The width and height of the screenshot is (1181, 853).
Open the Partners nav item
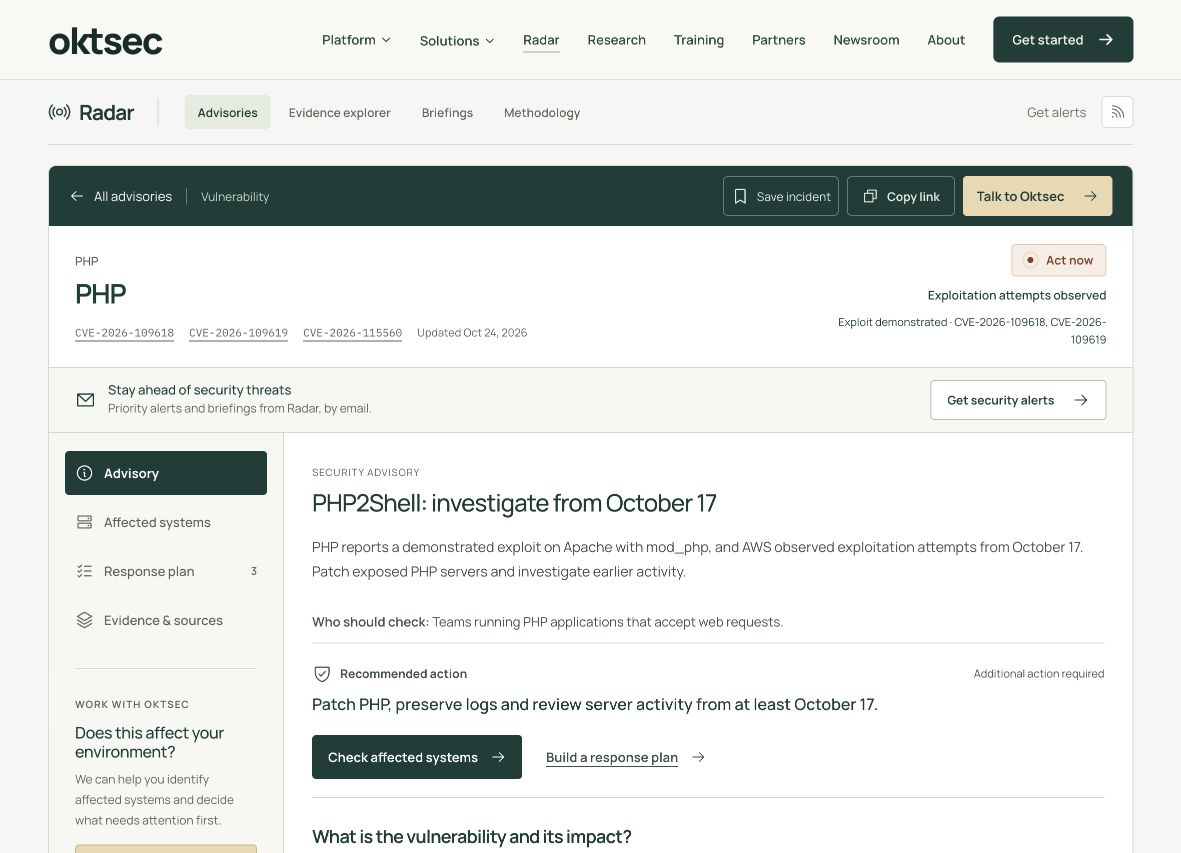point(778,40)
